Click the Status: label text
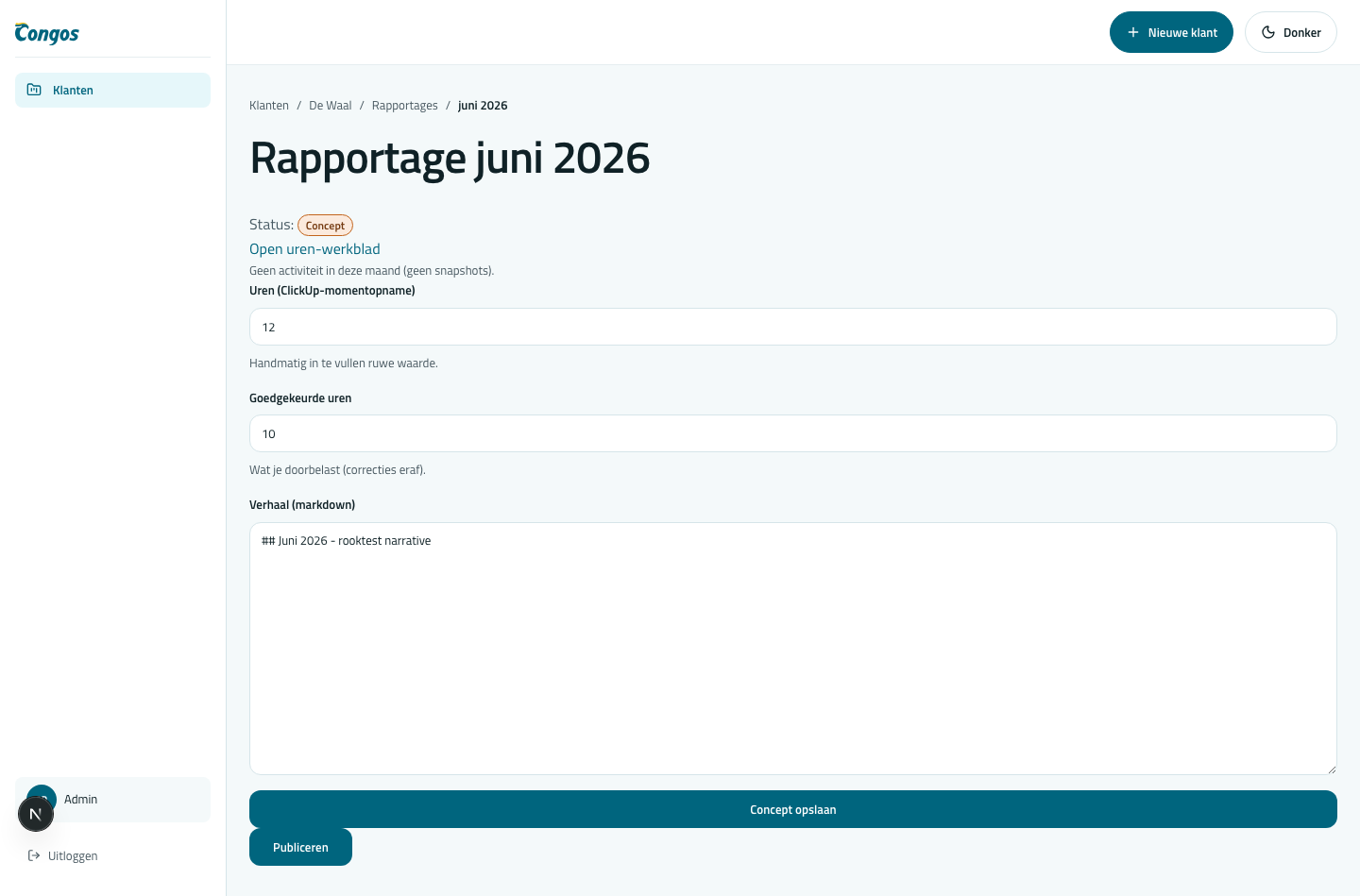 271,225
